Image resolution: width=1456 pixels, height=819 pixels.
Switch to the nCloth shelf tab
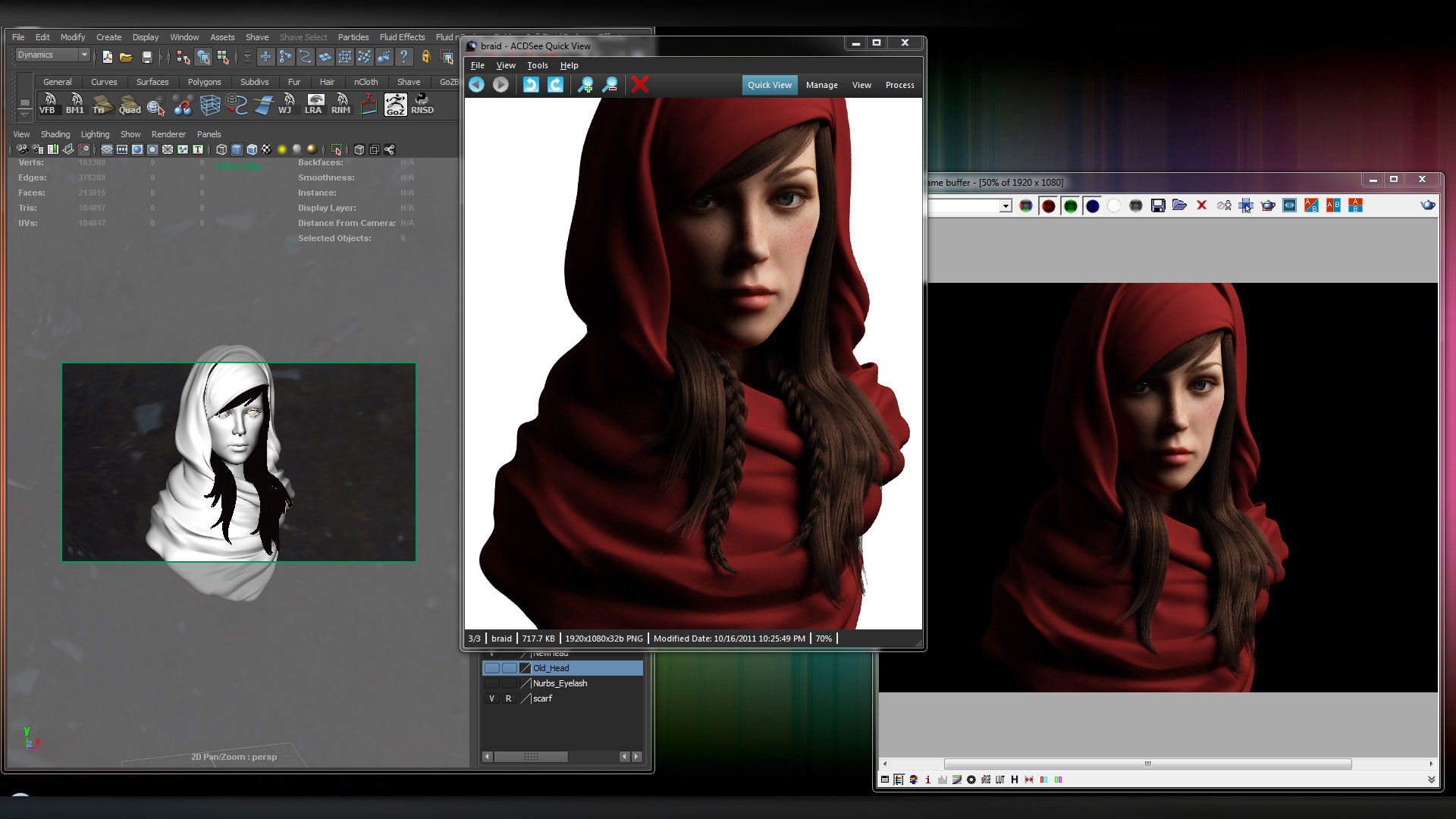point(366,82)
